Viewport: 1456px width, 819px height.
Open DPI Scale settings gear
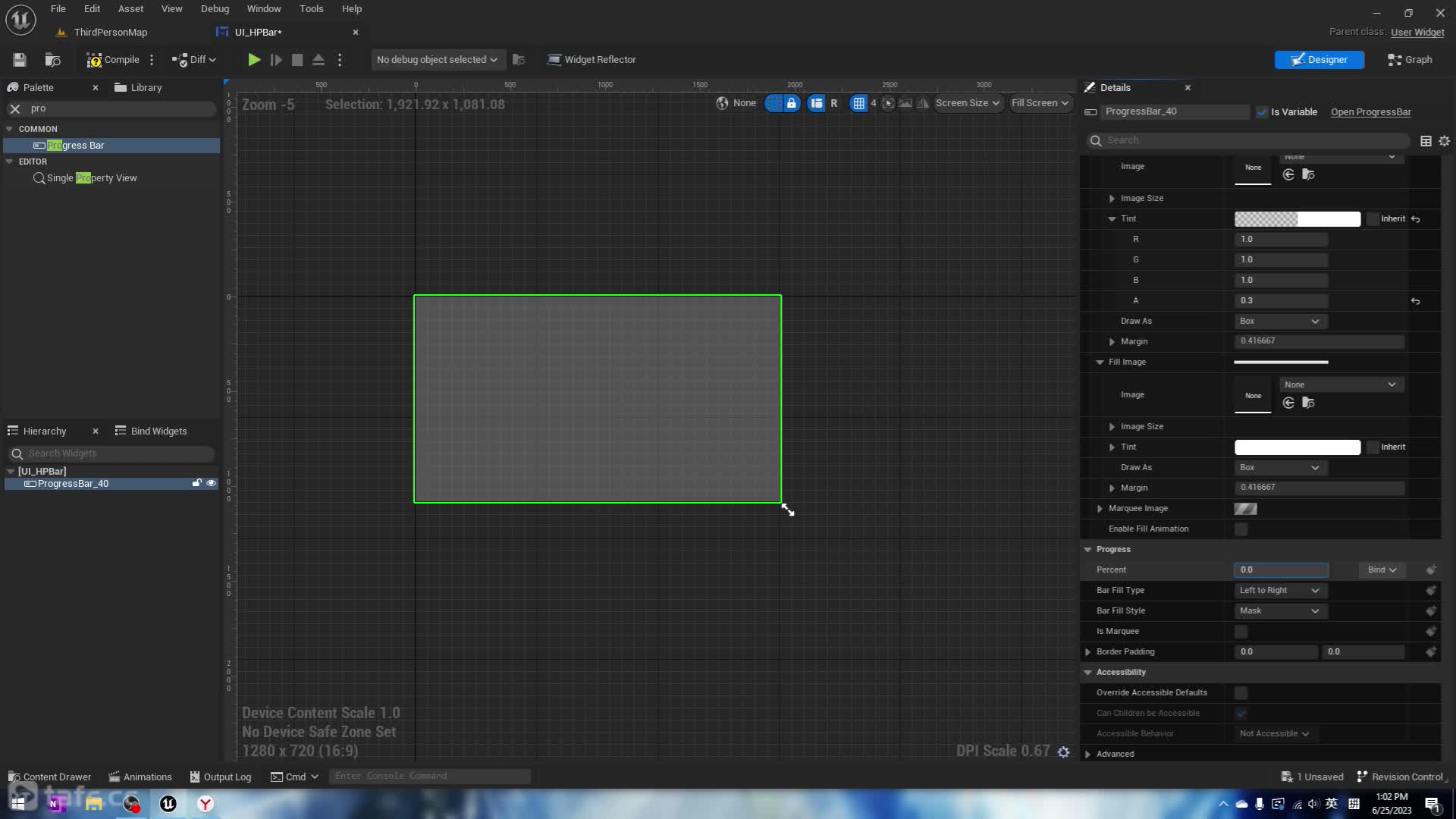point(1063,752)
